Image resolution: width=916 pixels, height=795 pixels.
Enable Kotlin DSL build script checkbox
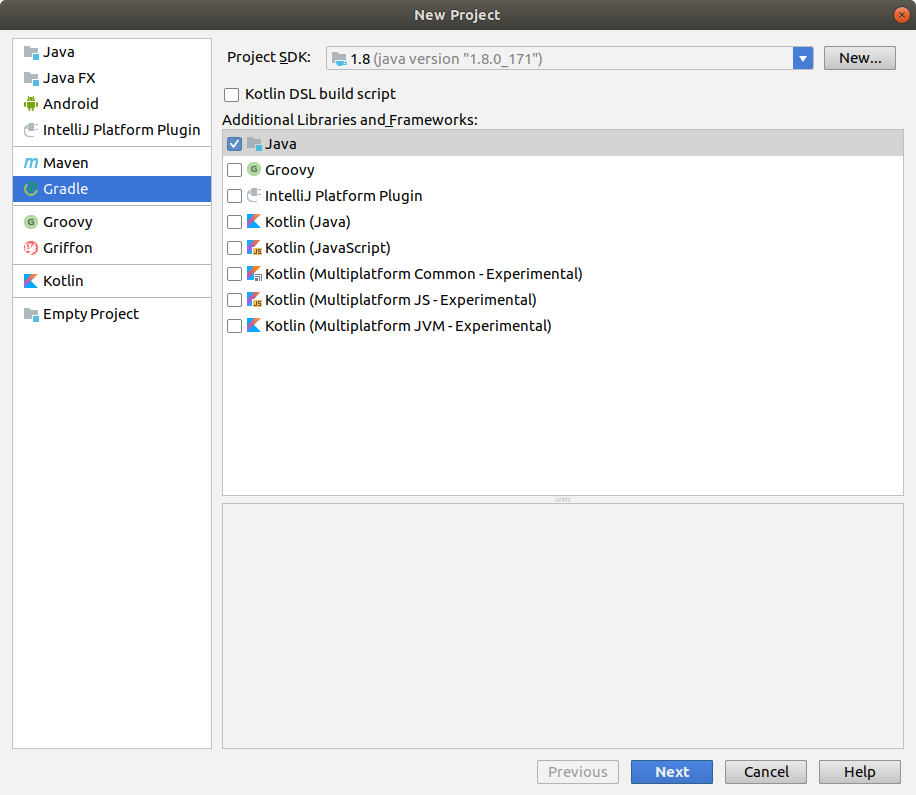pos(232,95)
